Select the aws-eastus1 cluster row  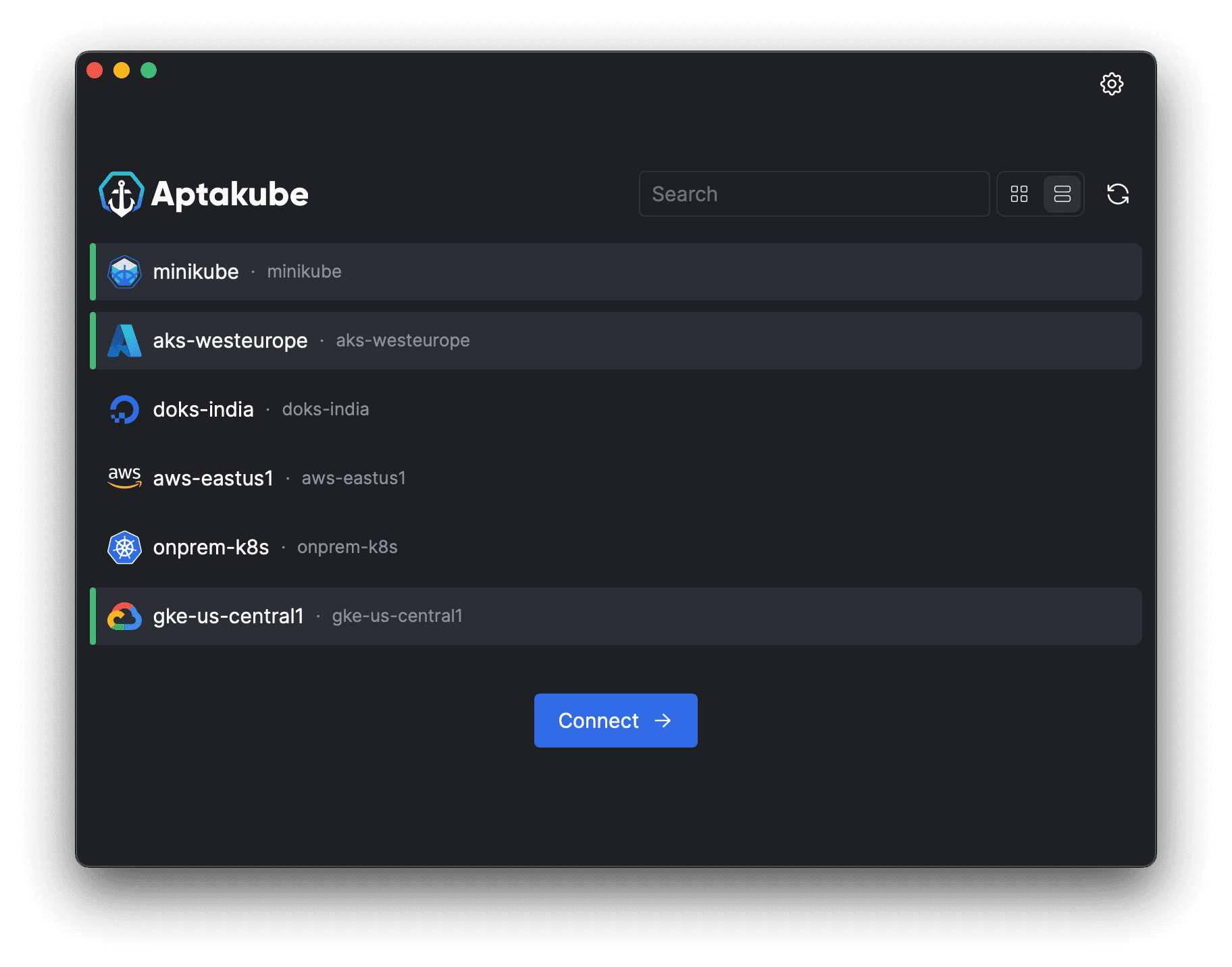point(608,478)
